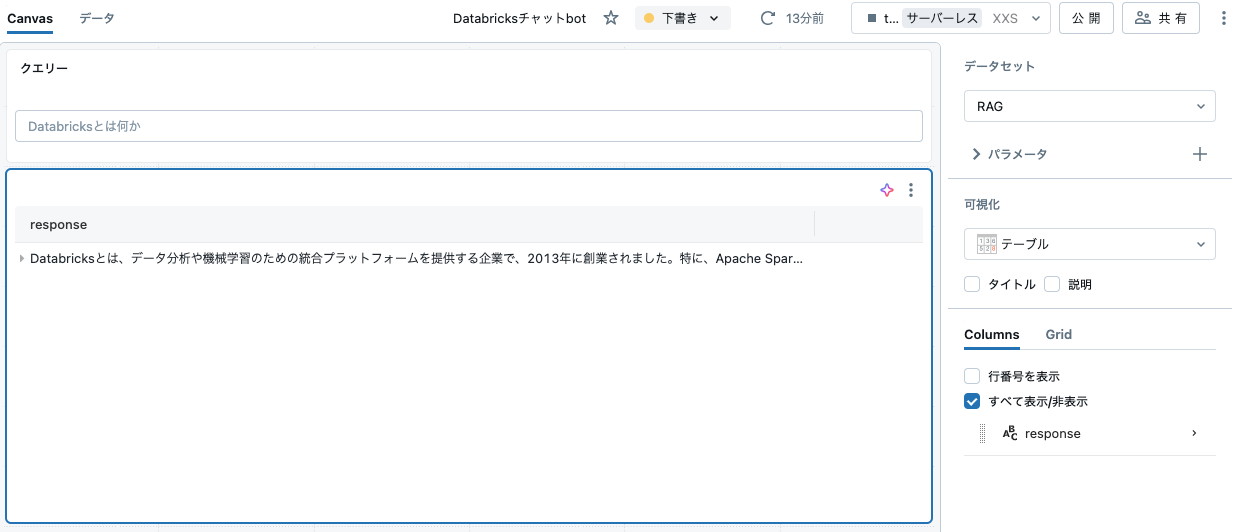The width and height of the screenshot is (1243, 532).
Task: Click the Databricksとは何か query input field
Action: [x=469, y=126]
